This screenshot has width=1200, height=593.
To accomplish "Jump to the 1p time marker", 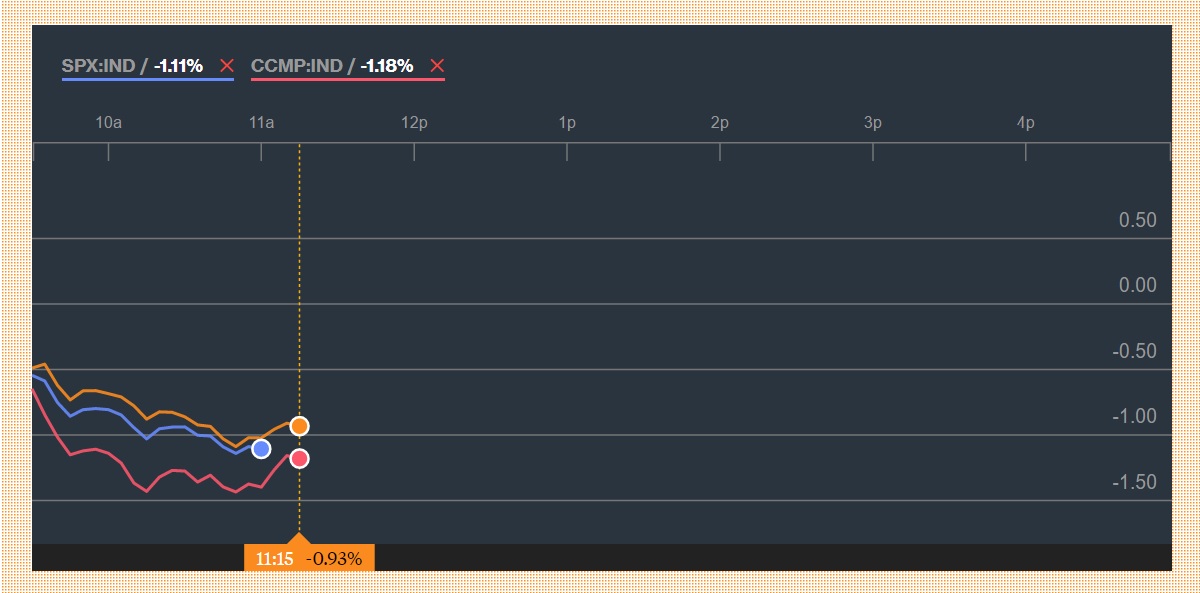I will 567,123.
